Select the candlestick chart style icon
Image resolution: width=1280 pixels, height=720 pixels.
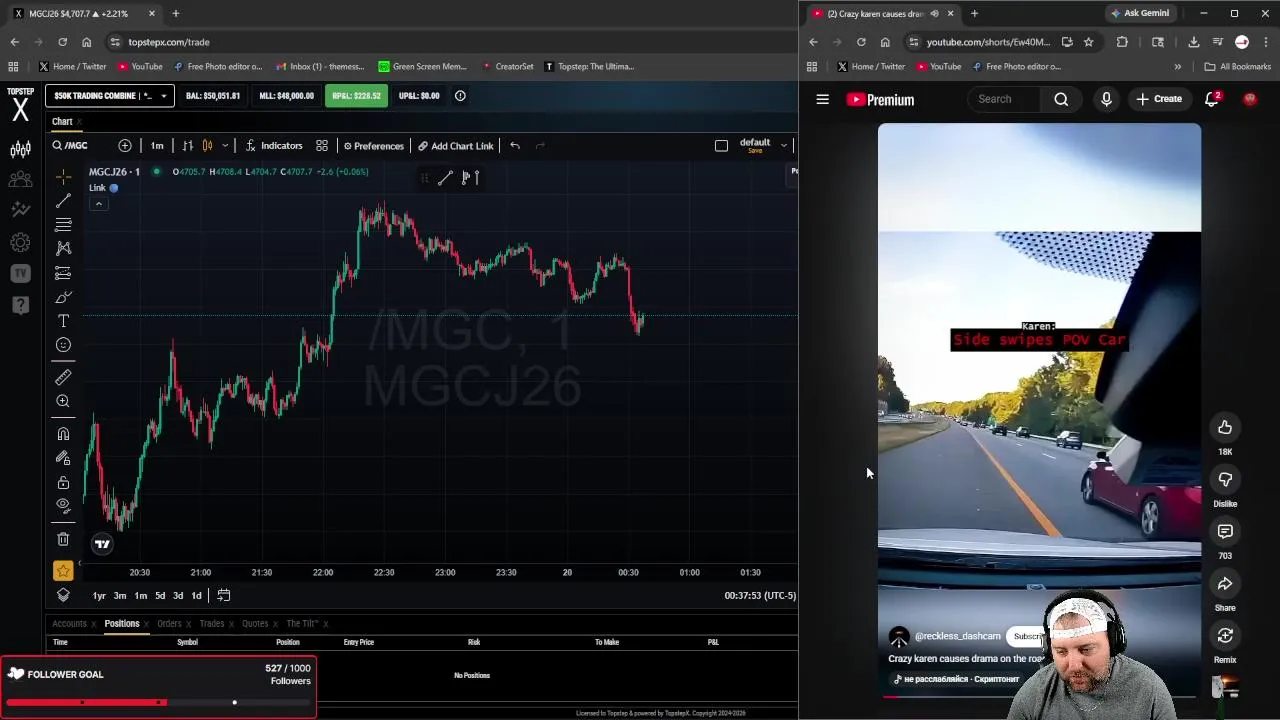pyautogui.click(x=207, y=146)
